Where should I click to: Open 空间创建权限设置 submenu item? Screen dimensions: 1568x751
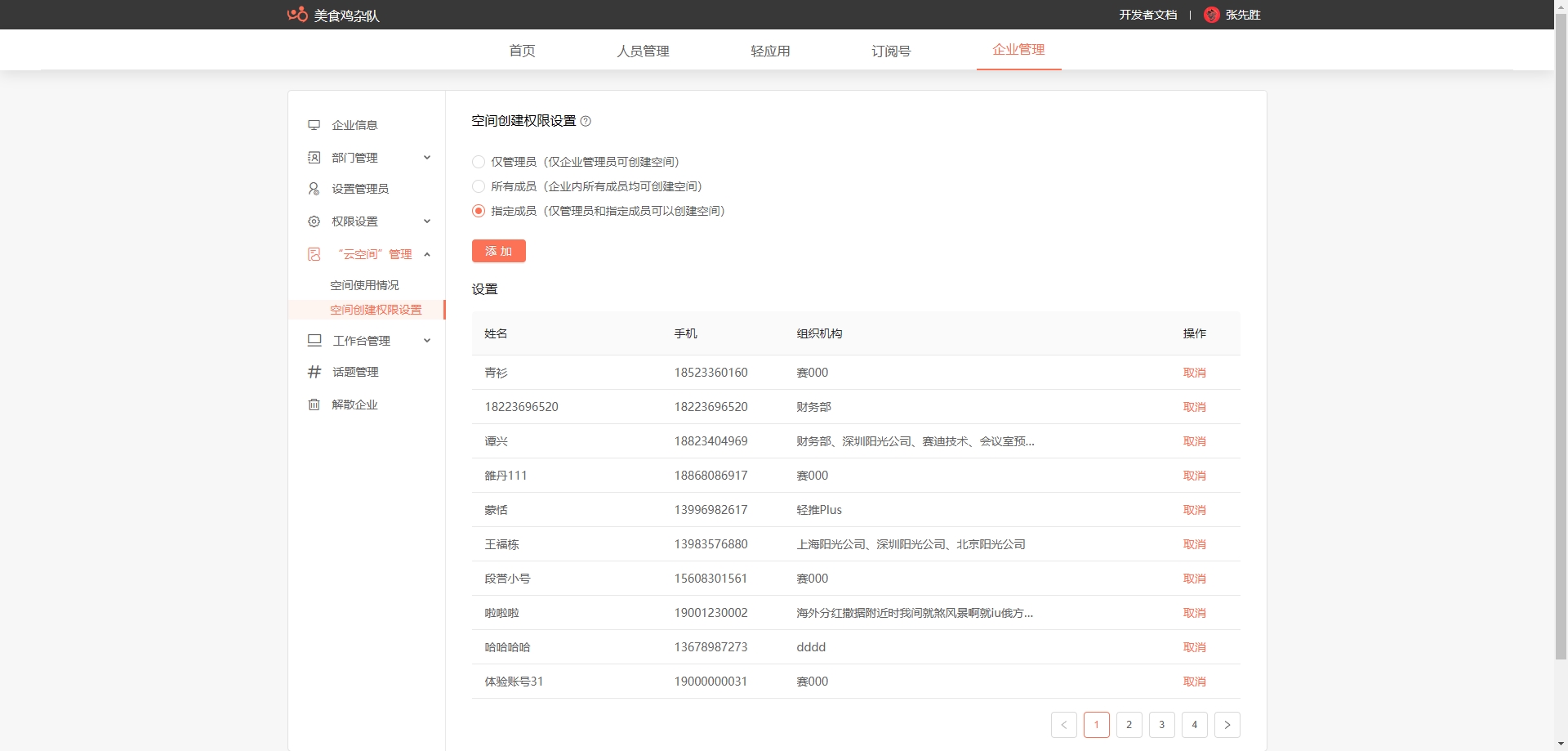(376, 310)
